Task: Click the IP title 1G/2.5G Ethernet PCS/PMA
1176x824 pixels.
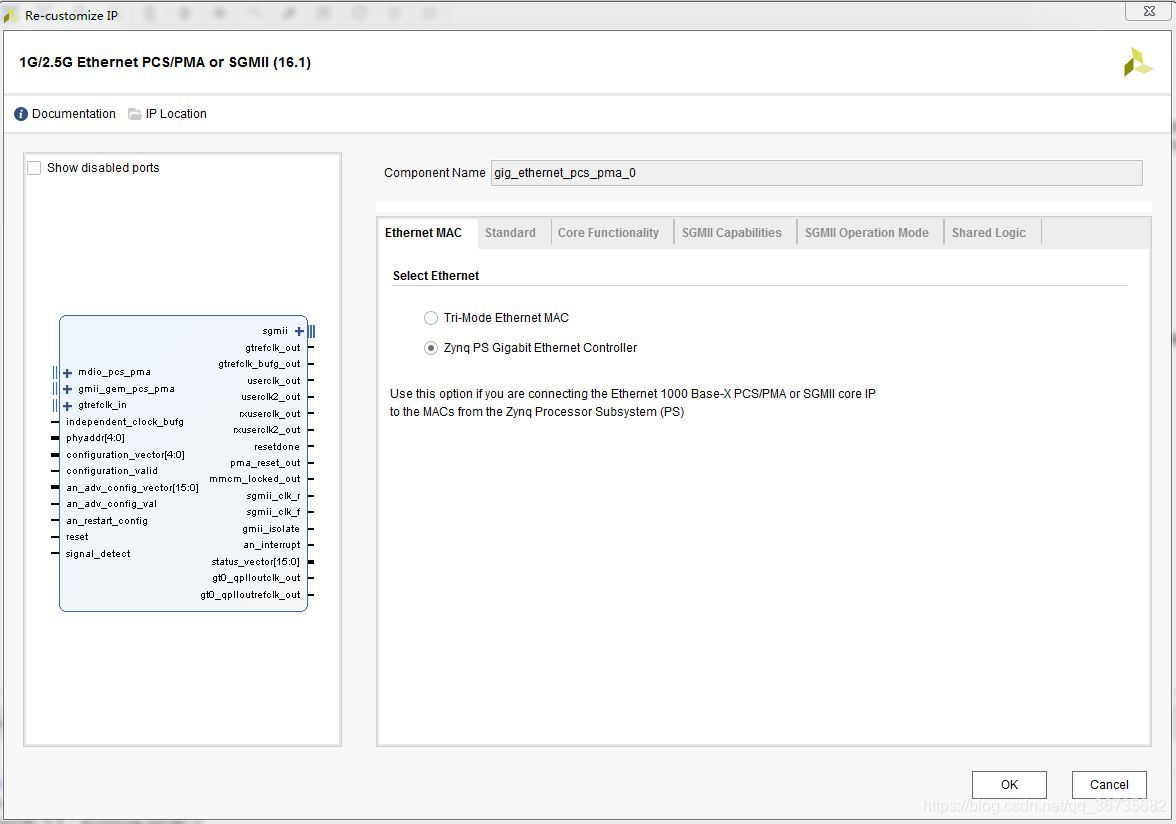Action: coord(164,62)
